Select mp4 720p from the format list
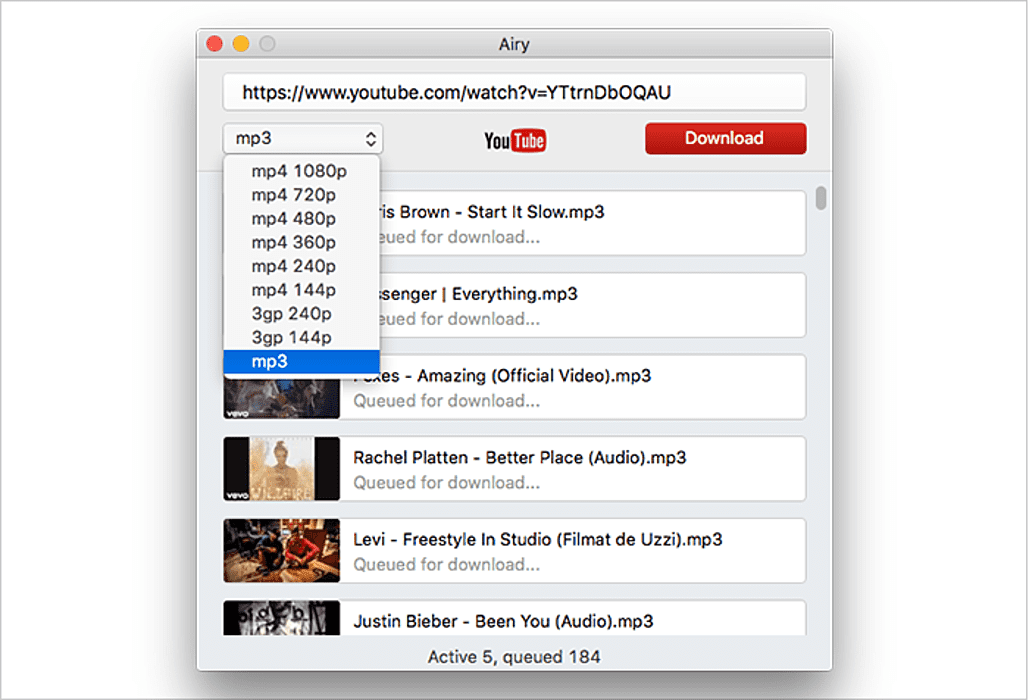This screenshot has width=1029, height=700. click(x=301, y=195)
